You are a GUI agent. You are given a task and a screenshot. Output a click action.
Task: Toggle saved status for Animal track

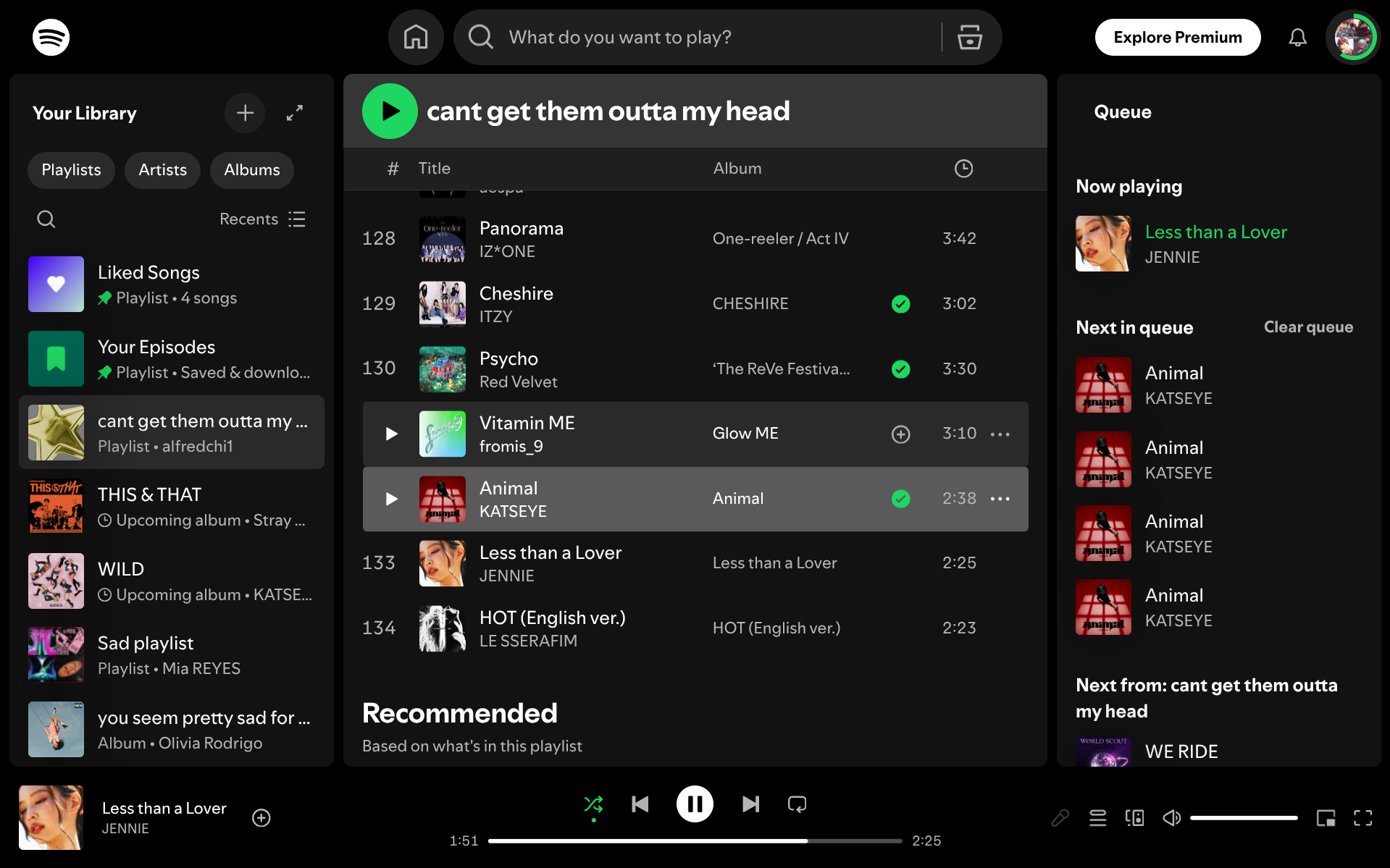[900, 499]
